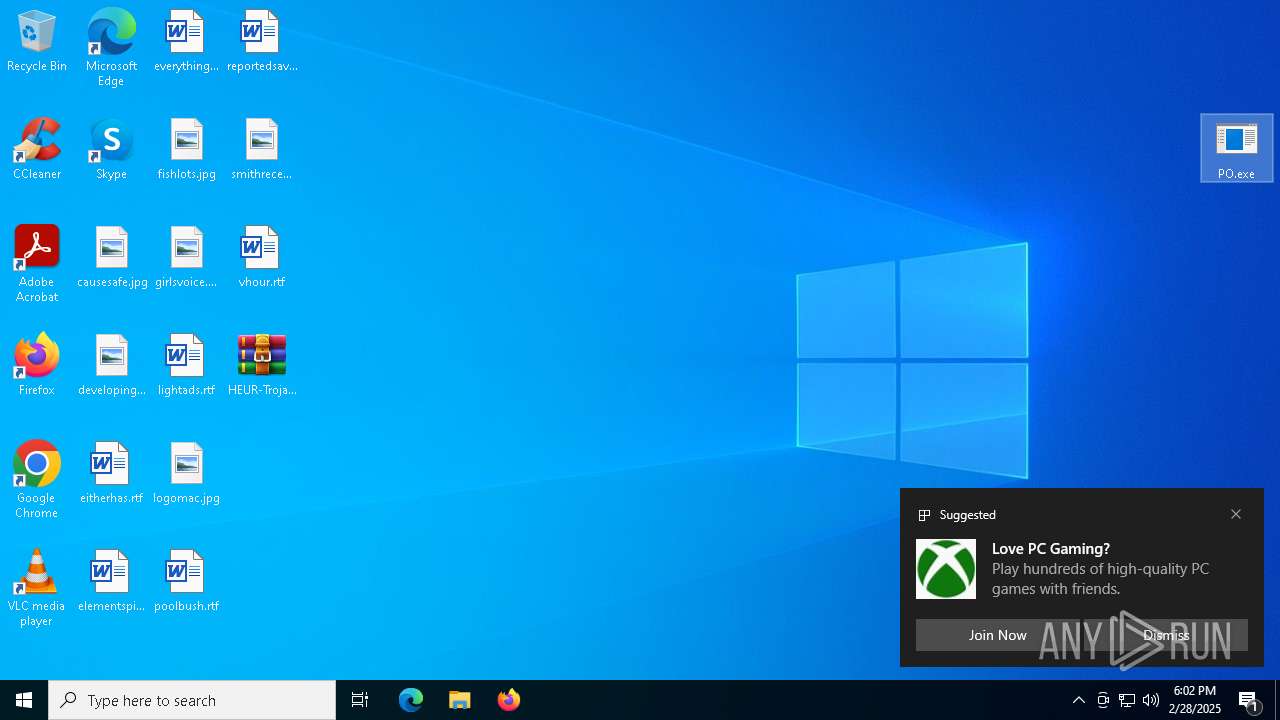
Task: Select the HEUR-Troja... WinRAR archive icon
Action: [x=262, y=366]
